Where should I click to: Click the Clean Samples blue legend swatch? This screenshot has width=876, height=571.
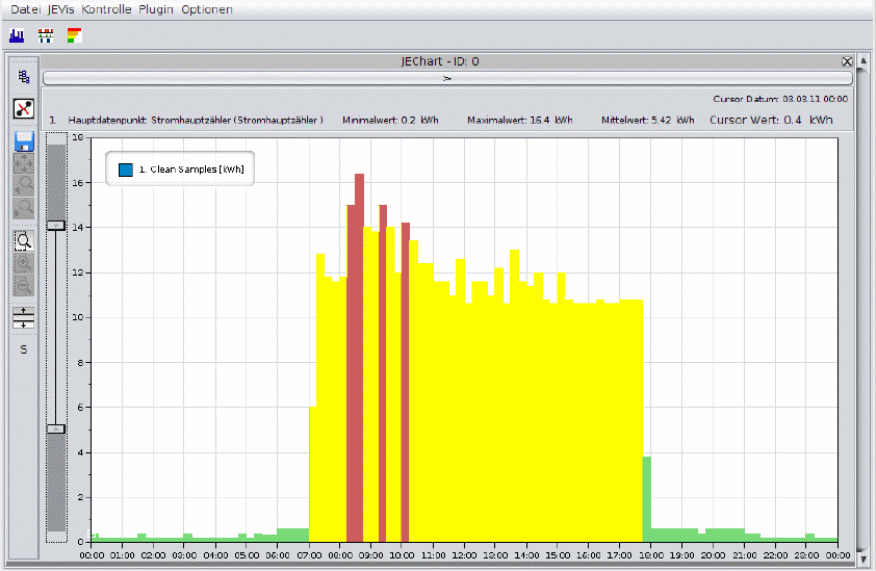click(125, 170)
